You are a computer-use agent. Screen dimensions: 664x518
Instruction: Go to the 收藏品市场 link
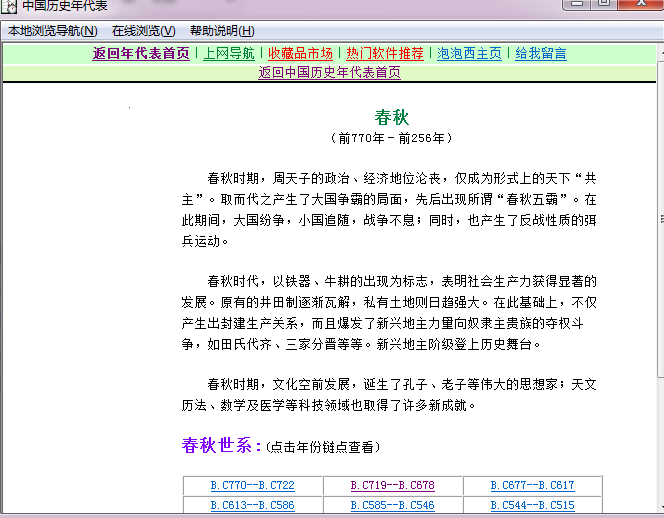pos(300,53)
